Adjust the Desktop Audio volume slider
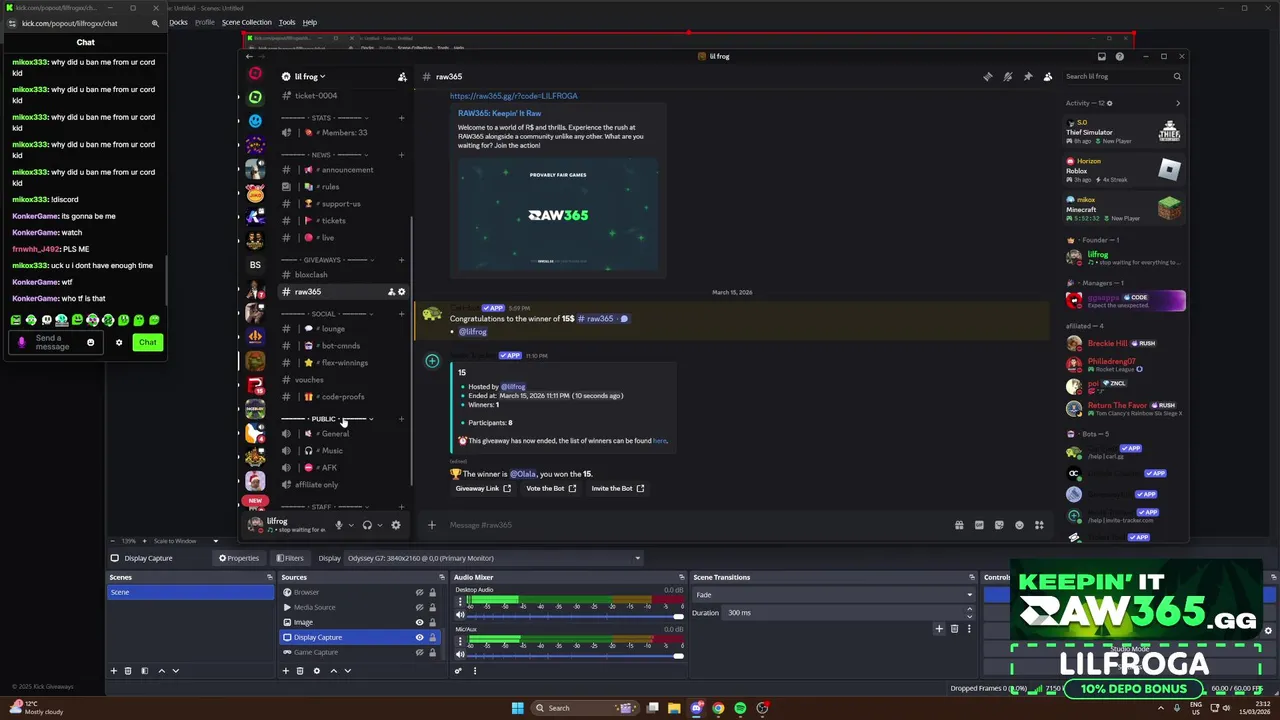The height and width of the screenshot is (720, 1280). (576, 616)
